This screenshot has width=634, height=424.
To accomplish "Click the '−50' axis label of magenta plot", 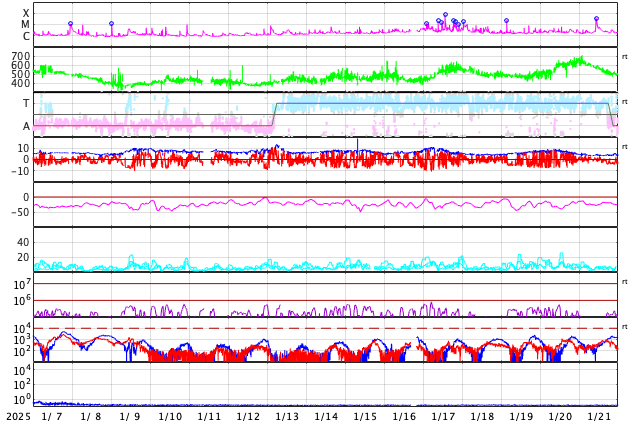I will [x=21, y=212].
